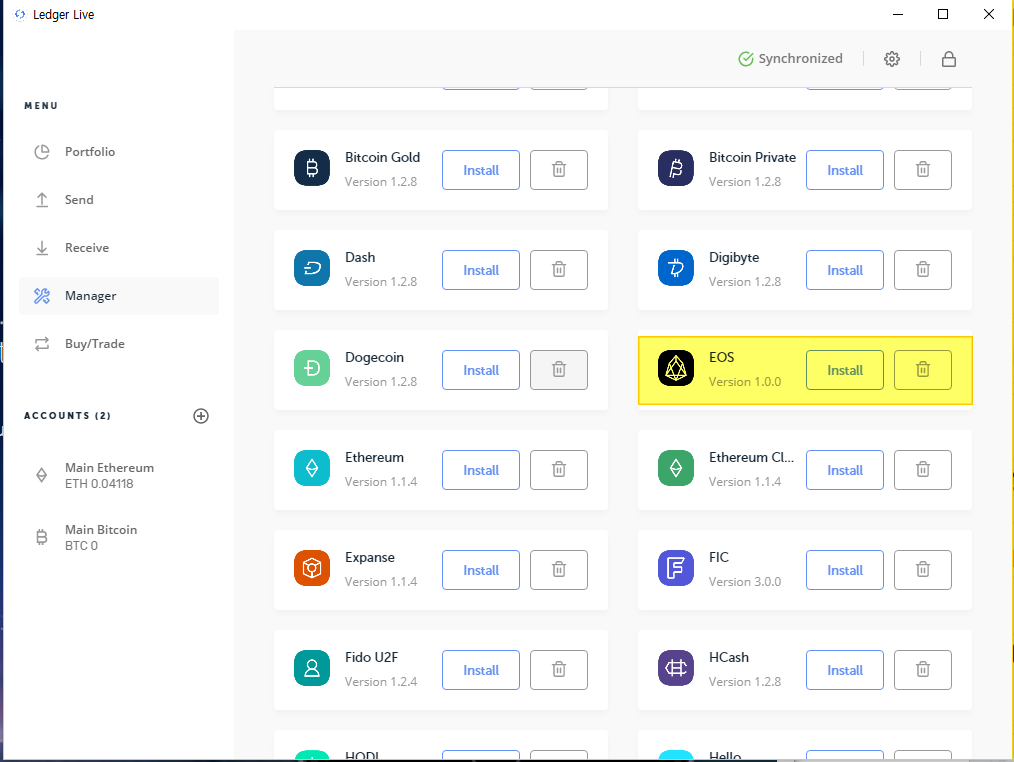Open the Buy/Trade menu item
This screenshot has width=1014, height=762.
tap(119, 344)
